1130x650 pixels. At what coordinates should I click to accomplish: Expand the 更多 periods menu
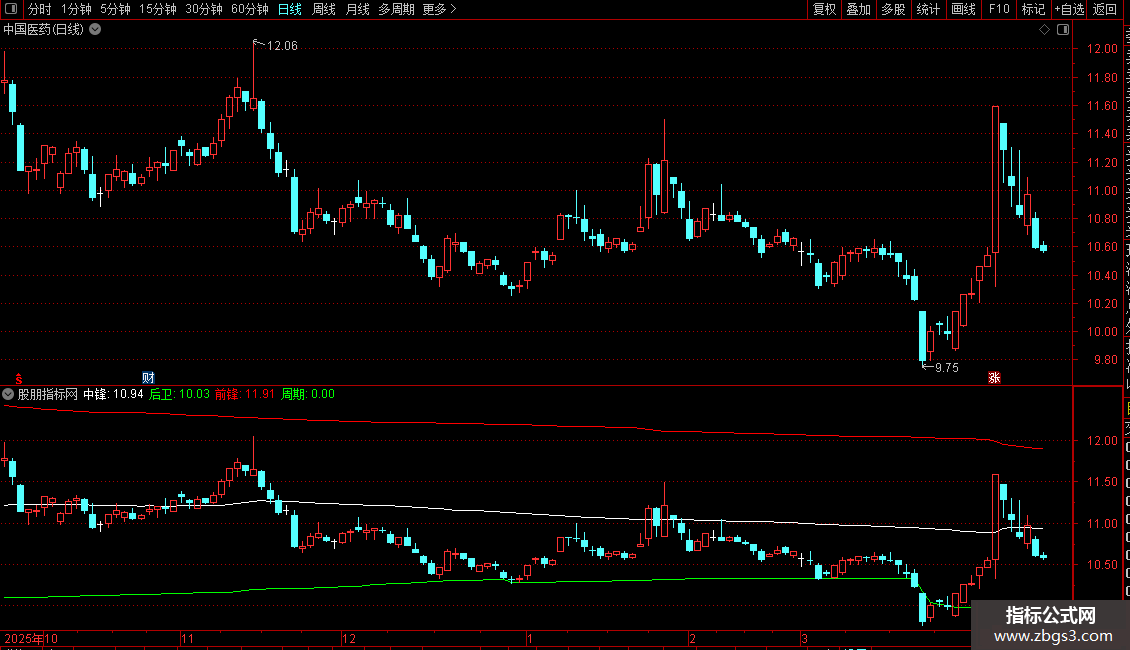coord(439,9)
